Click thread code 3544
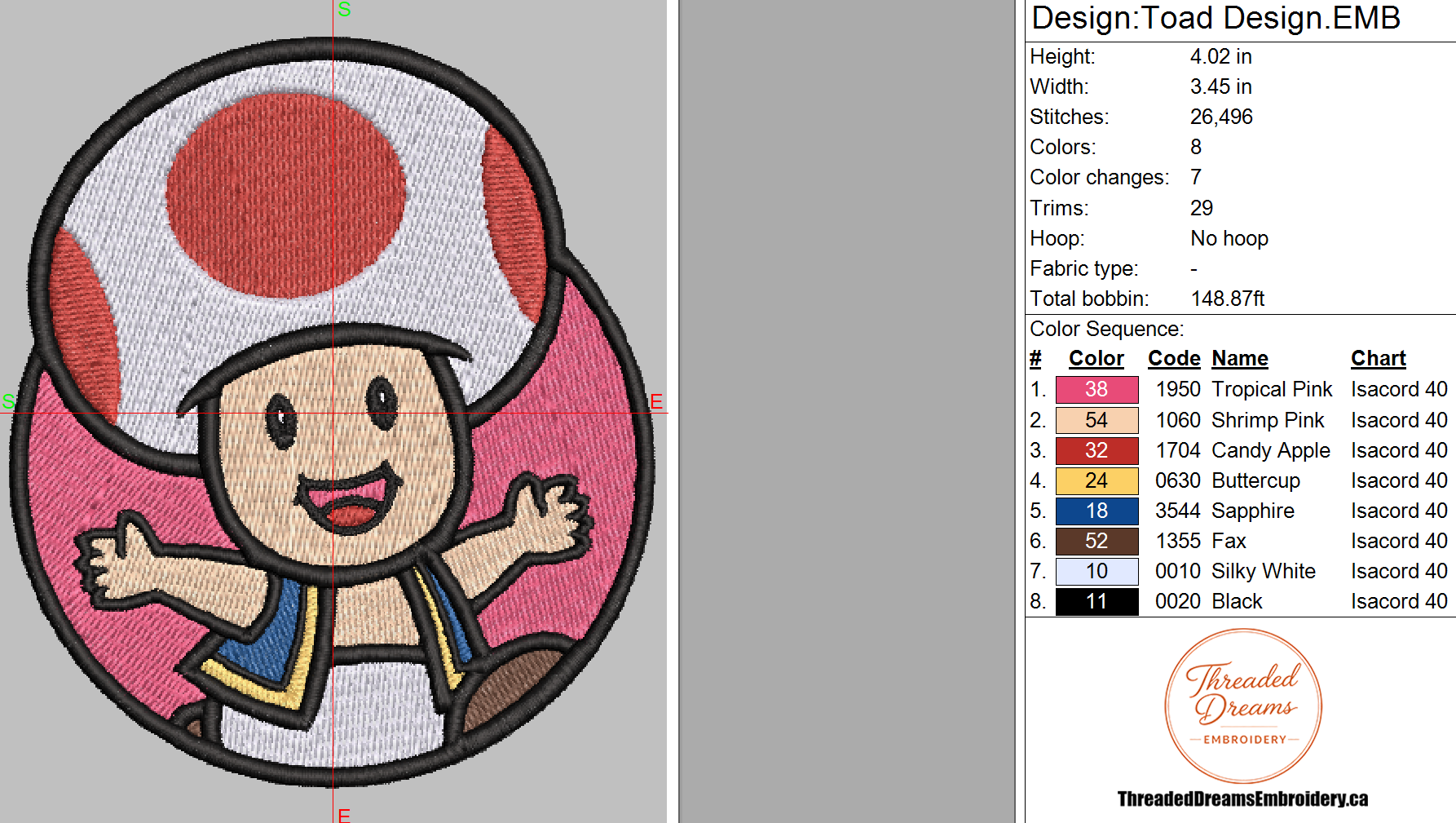Screen dimensions: 1456x823 tap(1178, 511)
